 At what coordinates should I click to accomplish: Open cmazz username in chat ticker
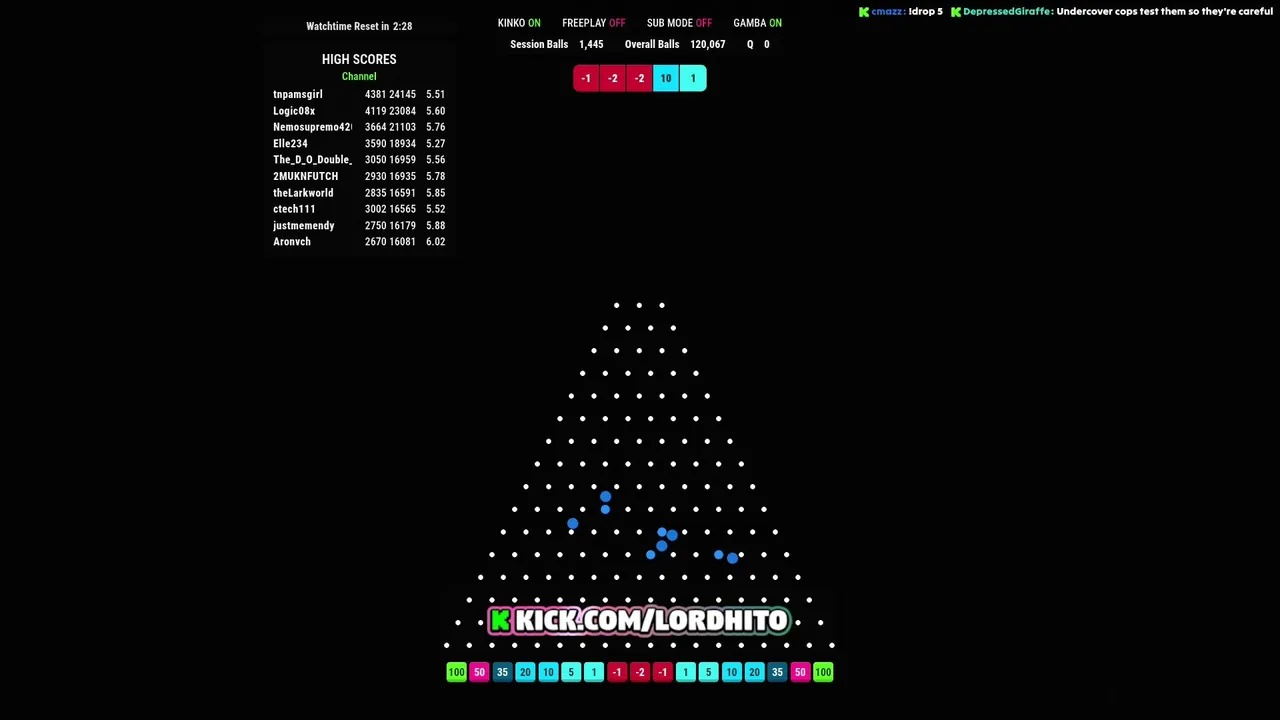(x=887, y=12)
